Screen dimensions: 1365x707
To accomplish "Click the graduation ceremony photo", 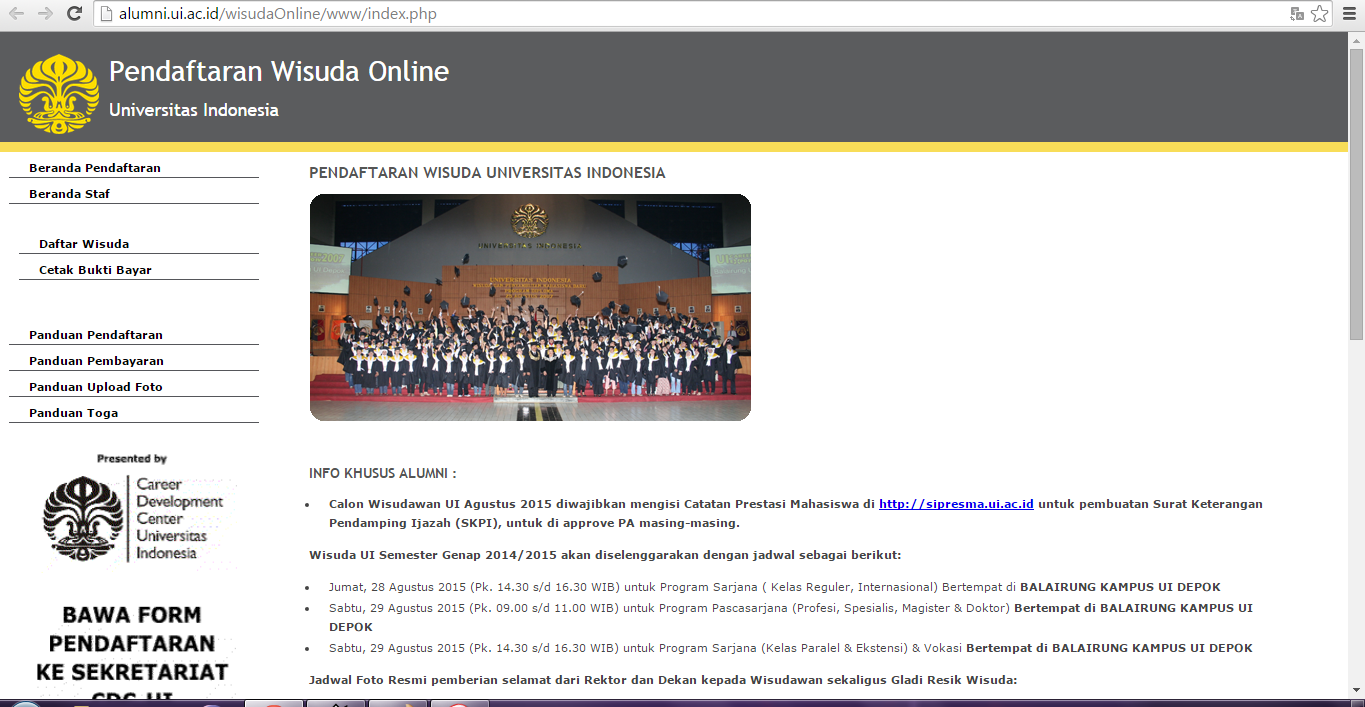I will [530, 307].
